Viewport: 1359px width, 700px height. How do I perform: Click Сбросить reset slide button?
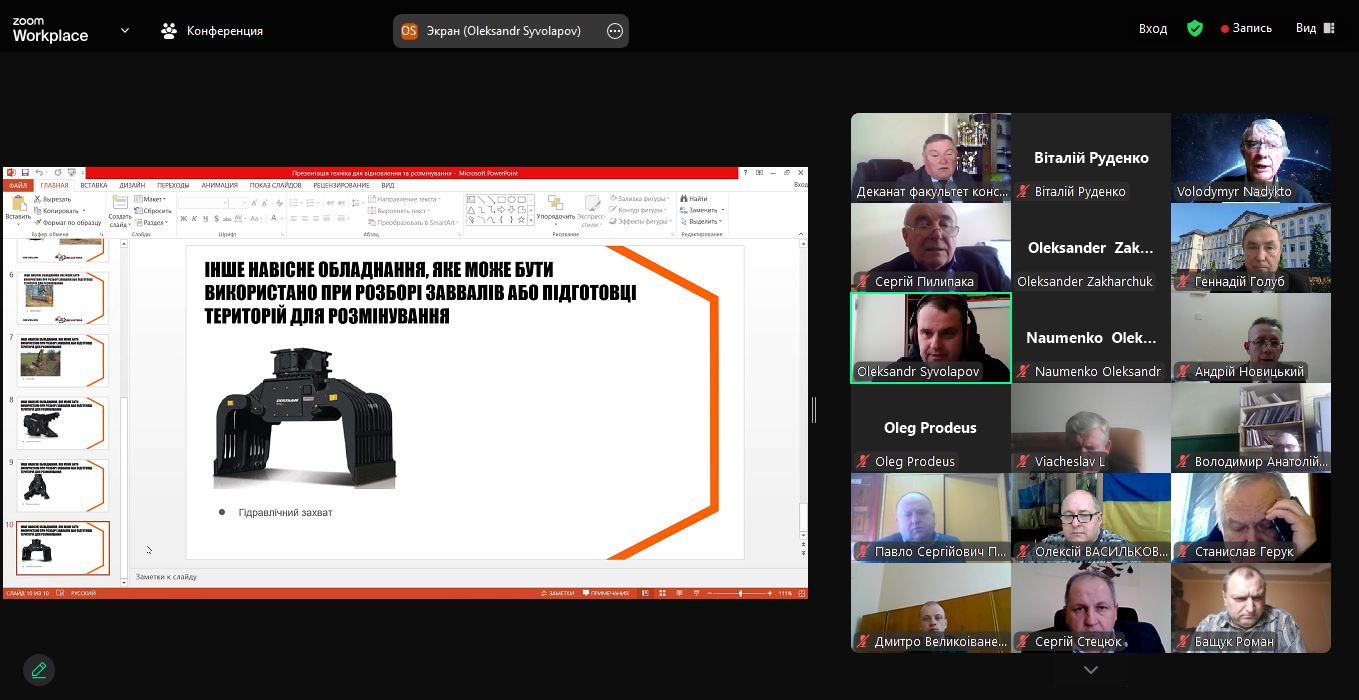(153, 211)
